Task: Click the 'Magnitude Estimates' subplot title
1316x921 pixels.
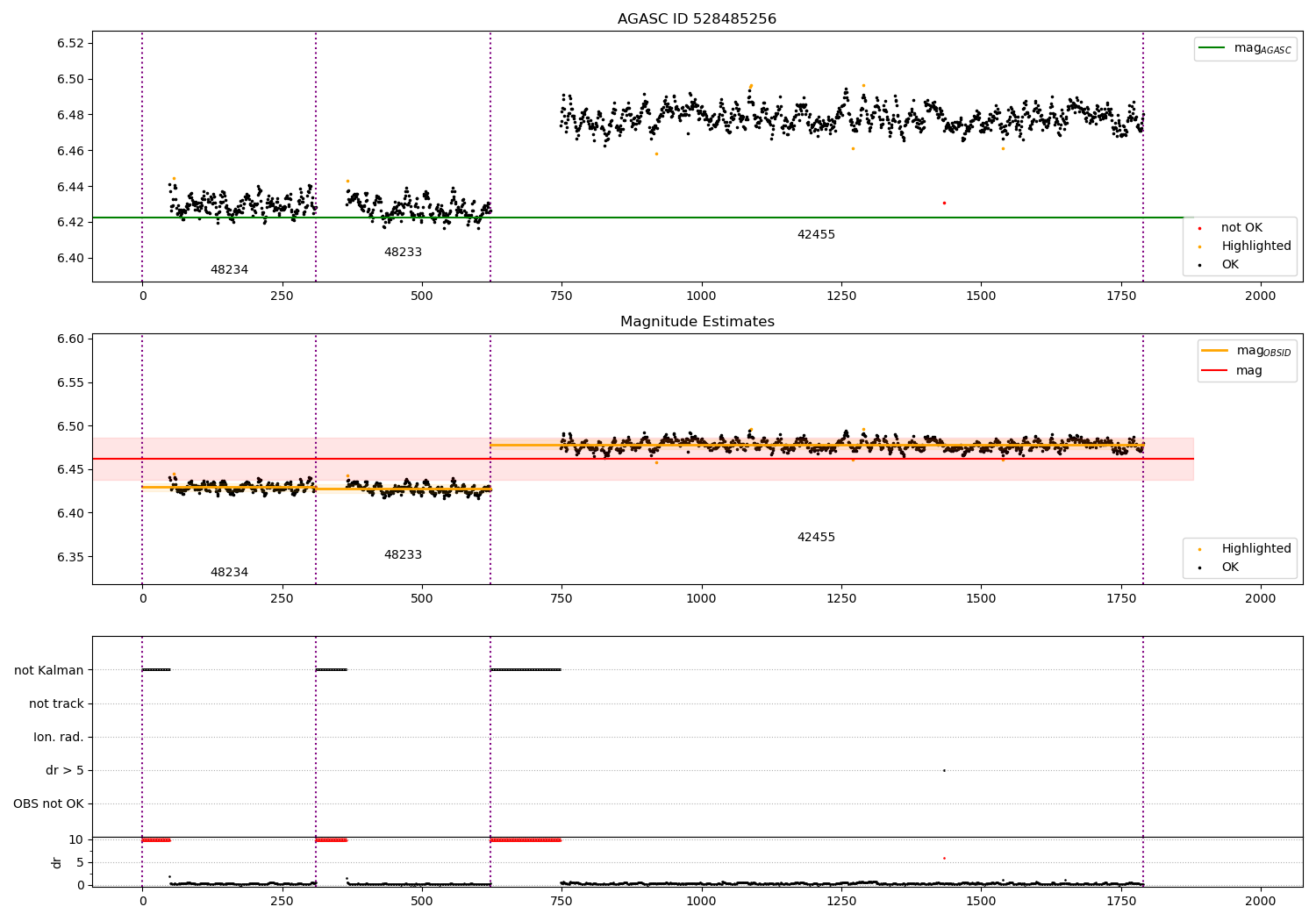Action: click(697, 322)
